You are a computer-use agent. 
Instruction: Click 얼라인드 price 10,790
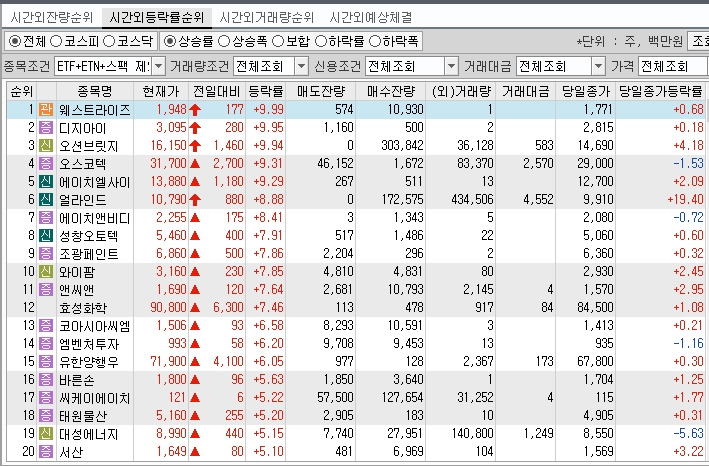pyautogui.click(x=168, y=199)
